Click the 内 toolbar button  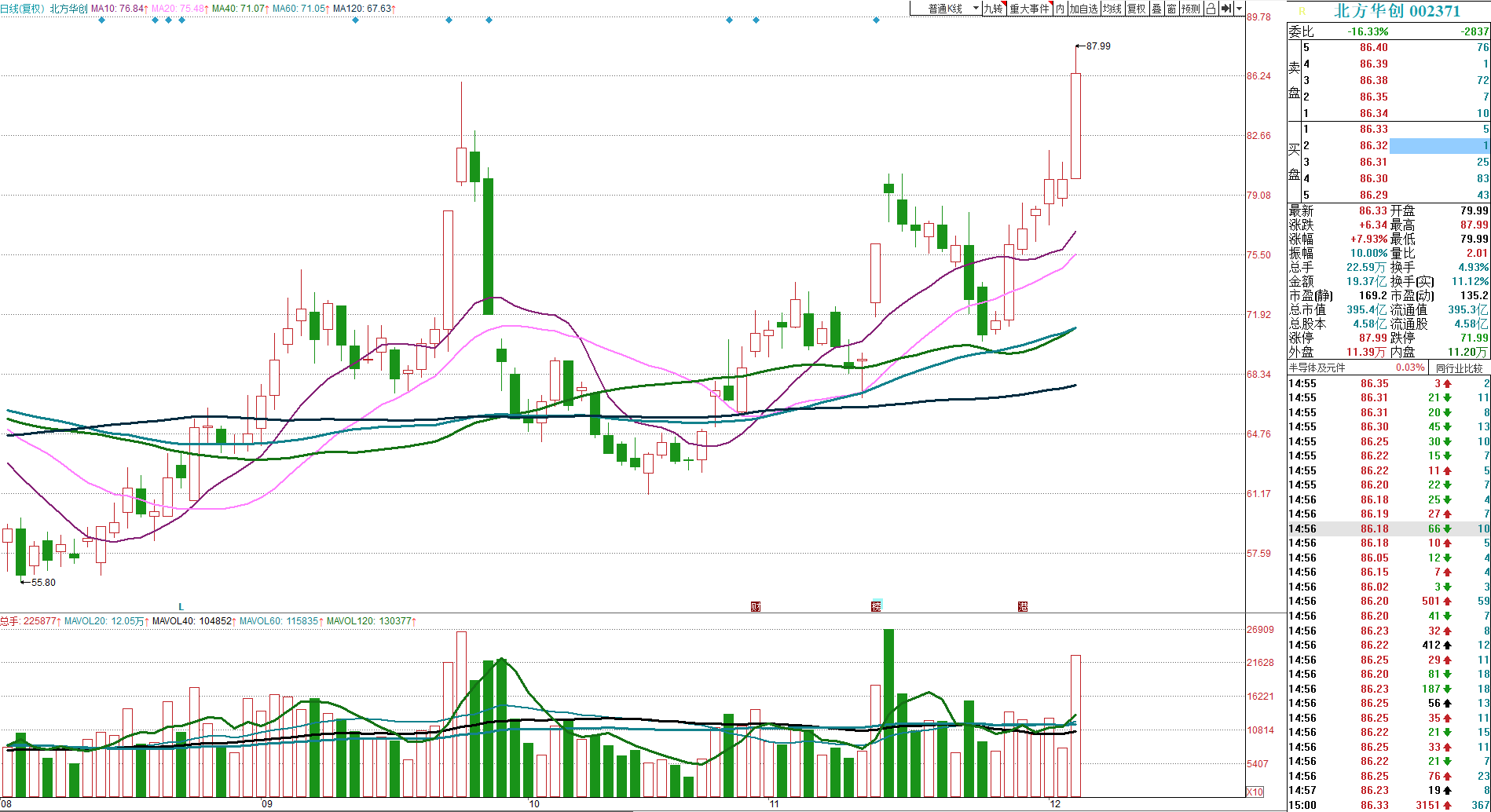(1060, 9)
